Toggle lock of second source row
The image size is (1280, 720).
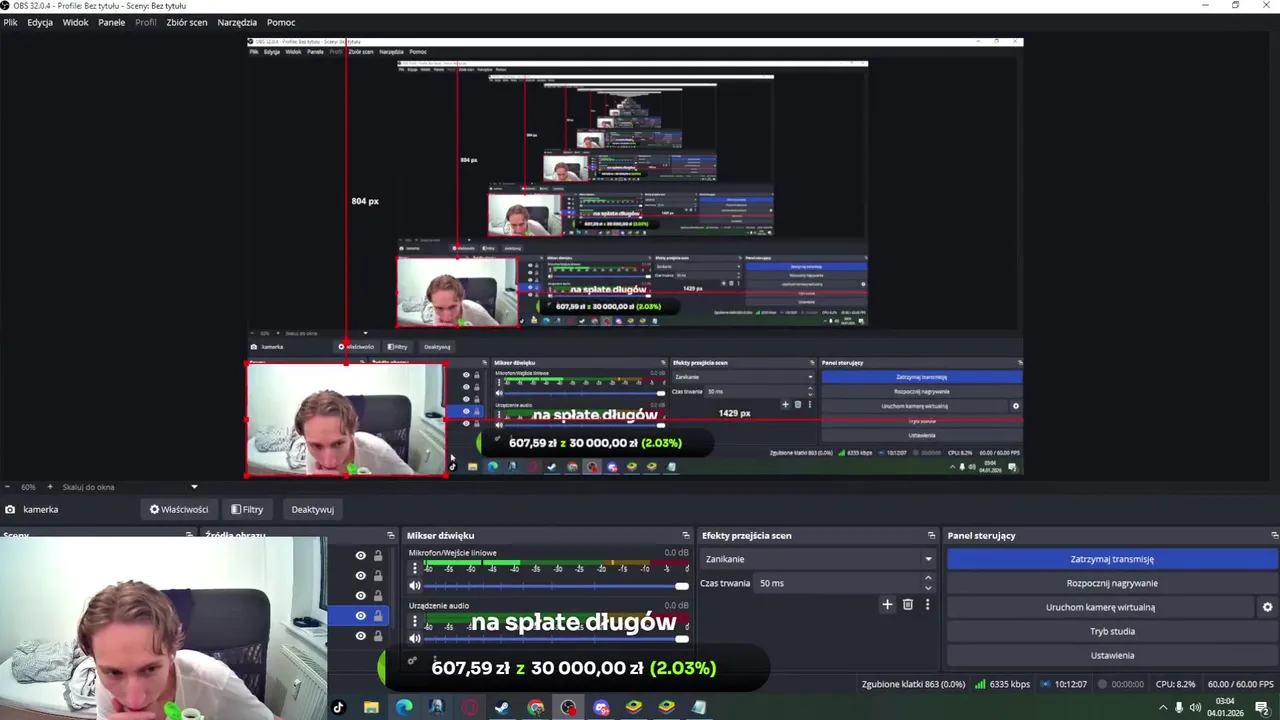378,576
